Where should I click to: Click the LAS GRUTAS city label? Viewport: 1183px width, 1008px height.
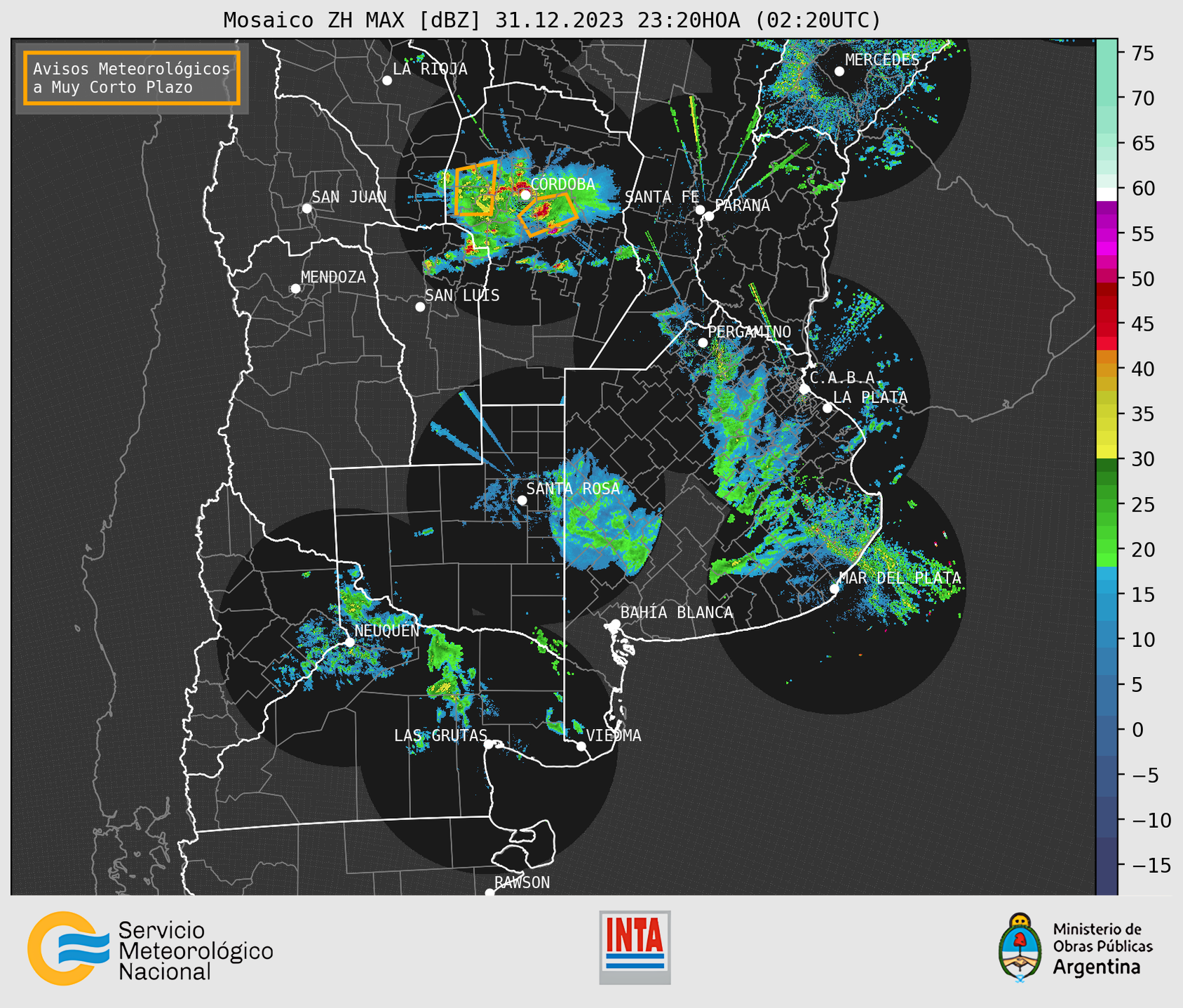pyautogui.click(x=440, y=735)
